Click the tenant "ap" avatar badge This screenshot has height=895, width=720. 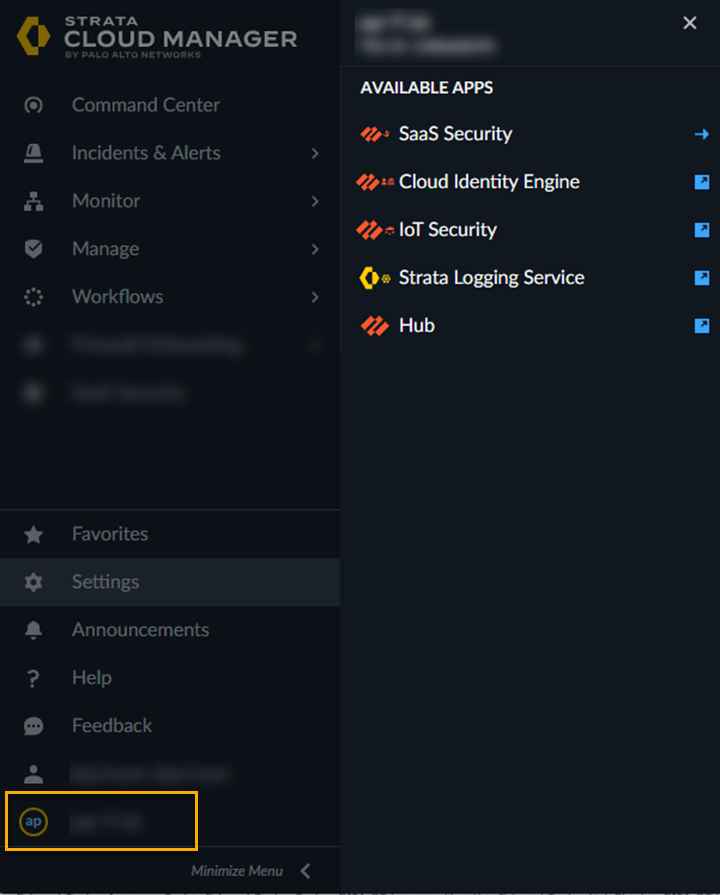[33, 822]
